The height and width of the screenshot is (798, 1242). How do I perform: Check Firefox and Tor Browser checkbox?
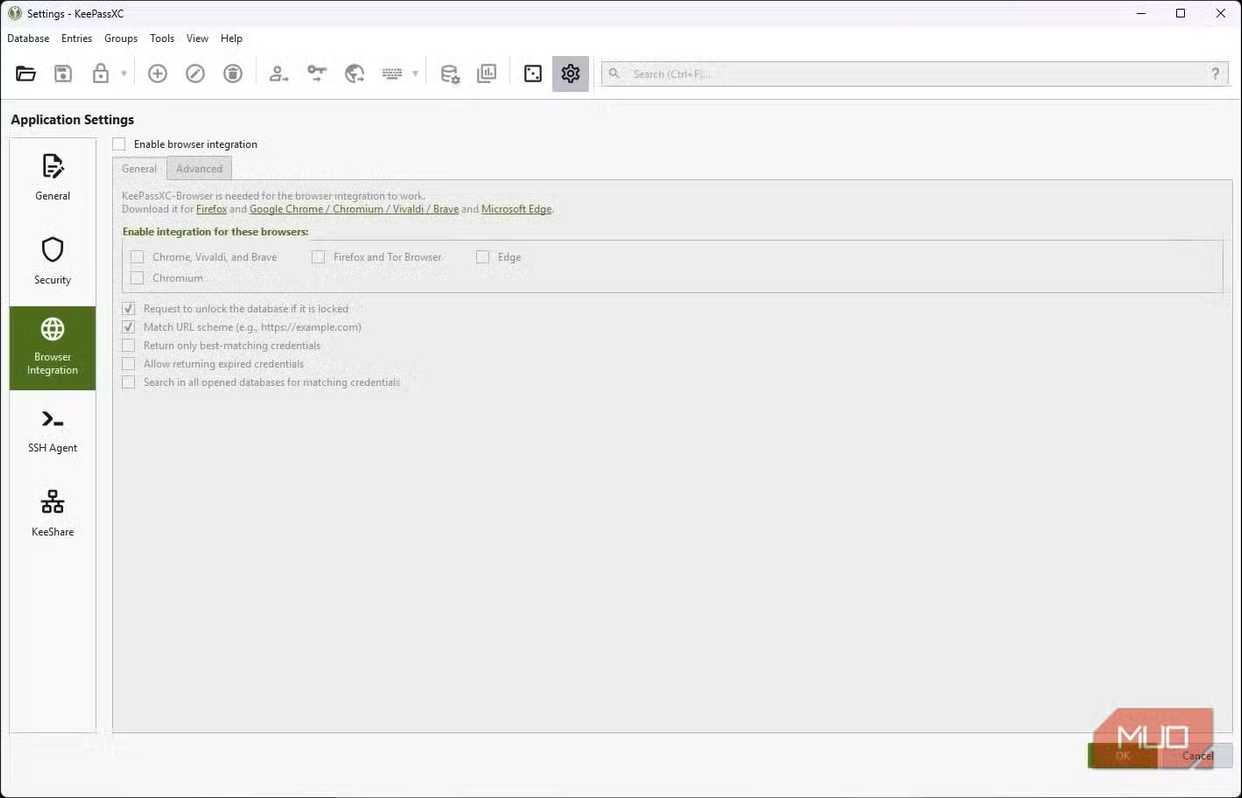318,257
